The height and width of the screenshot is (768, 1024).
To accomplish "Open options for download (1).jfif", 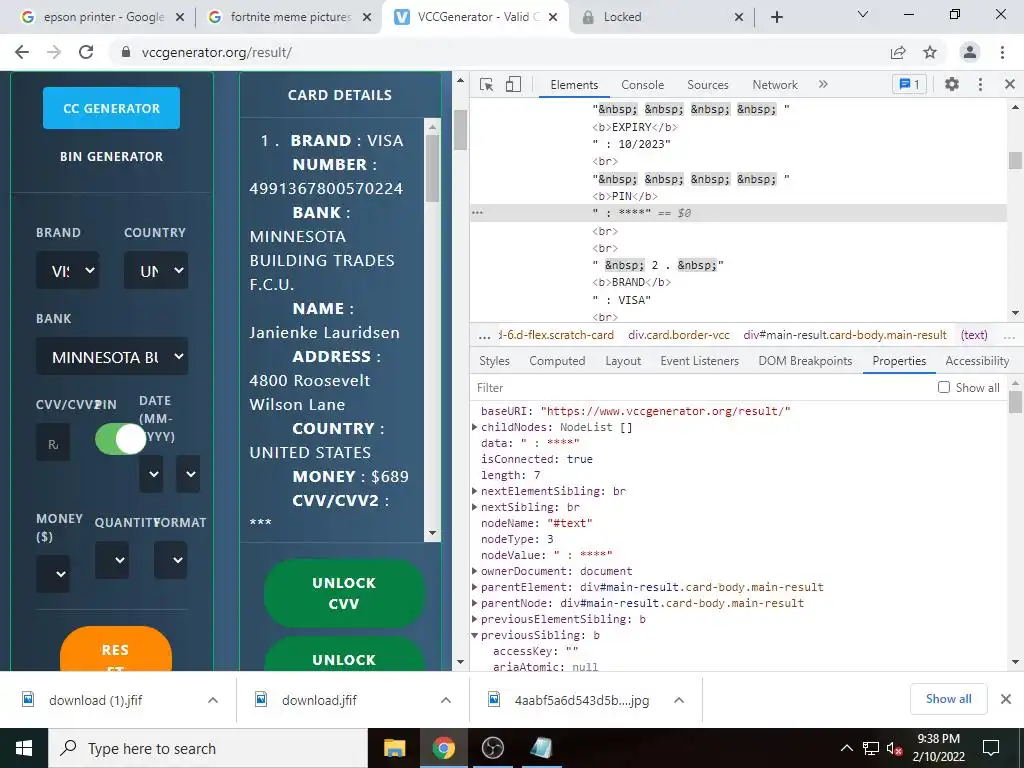I will point(213,700).
